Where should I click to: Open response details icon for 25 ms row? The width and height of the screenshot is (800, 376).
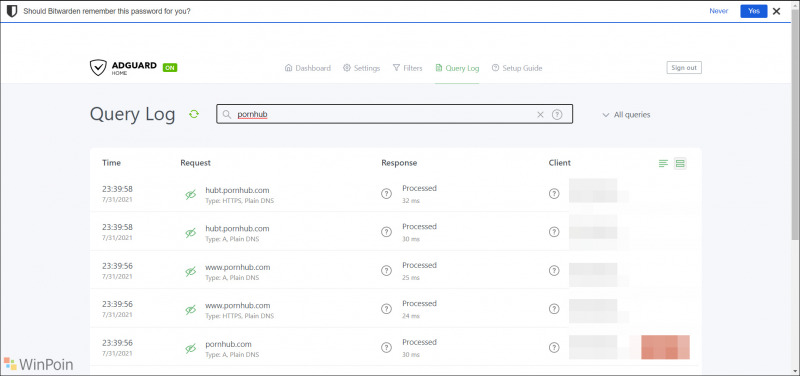coord(386,270)
